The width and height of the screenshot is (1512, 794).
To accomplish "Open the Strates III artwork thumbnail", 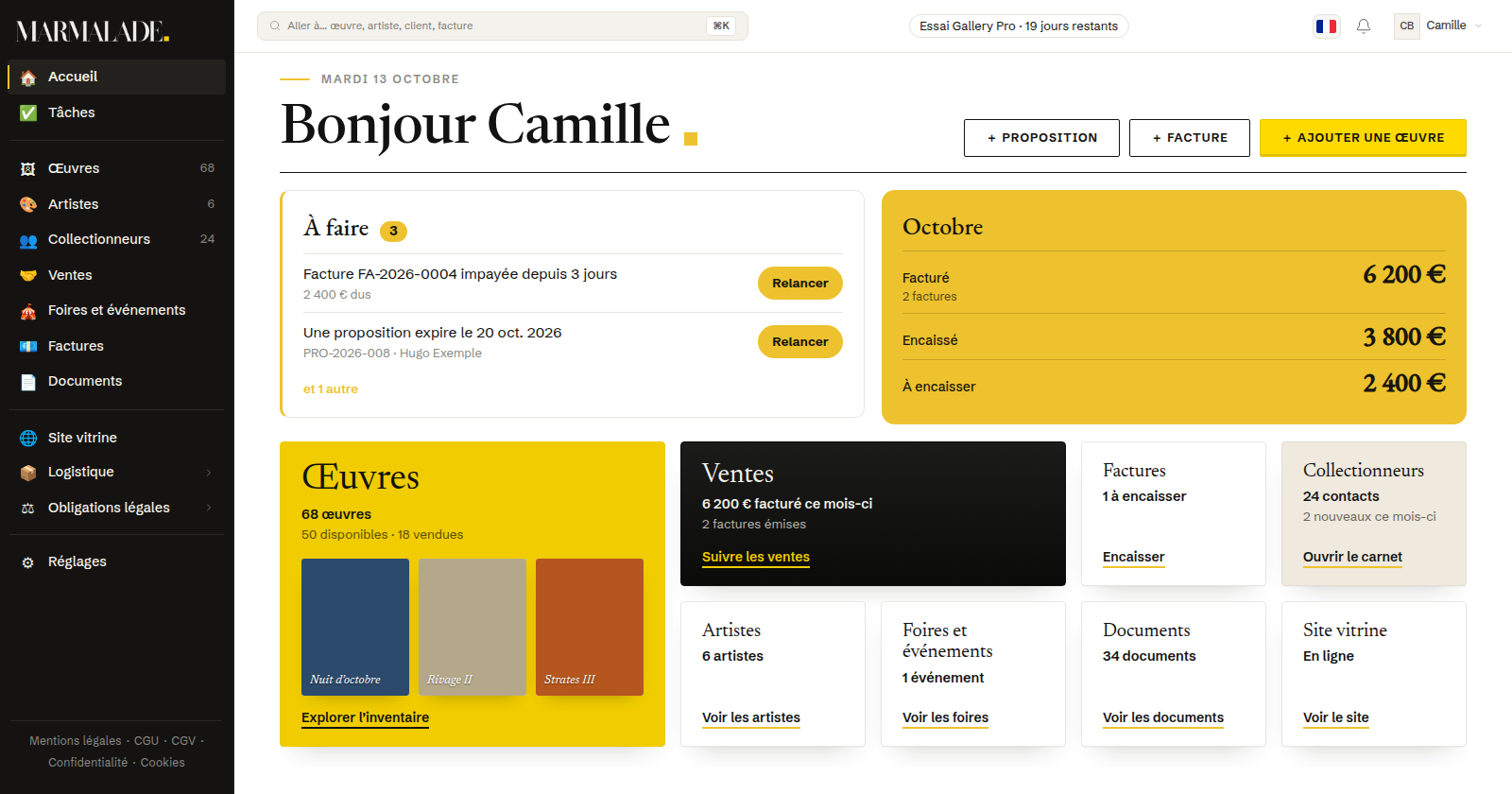I will pyautogui.click(x=590, y=628).
